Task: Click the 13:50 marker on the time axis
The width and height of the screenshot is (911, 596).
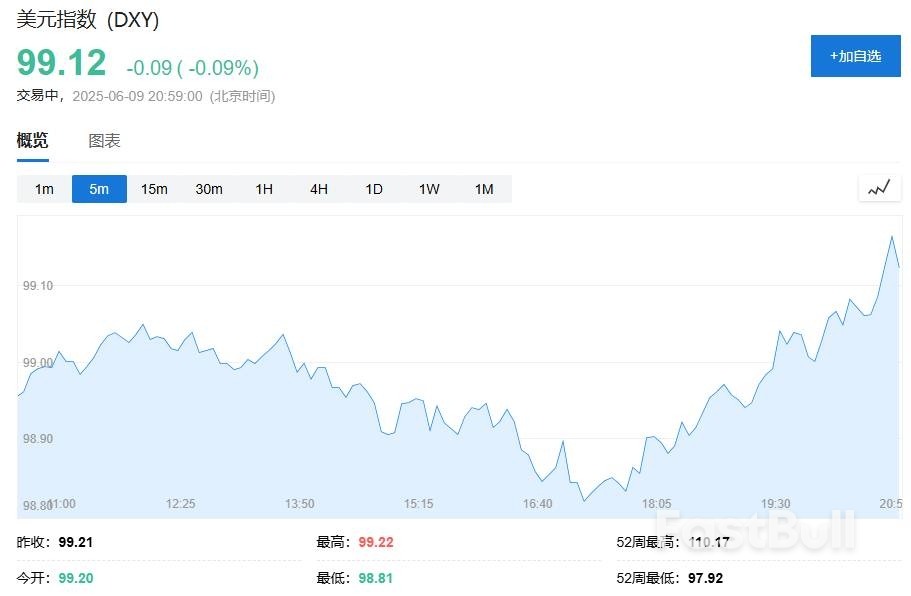Action: (x=299, y=504)
